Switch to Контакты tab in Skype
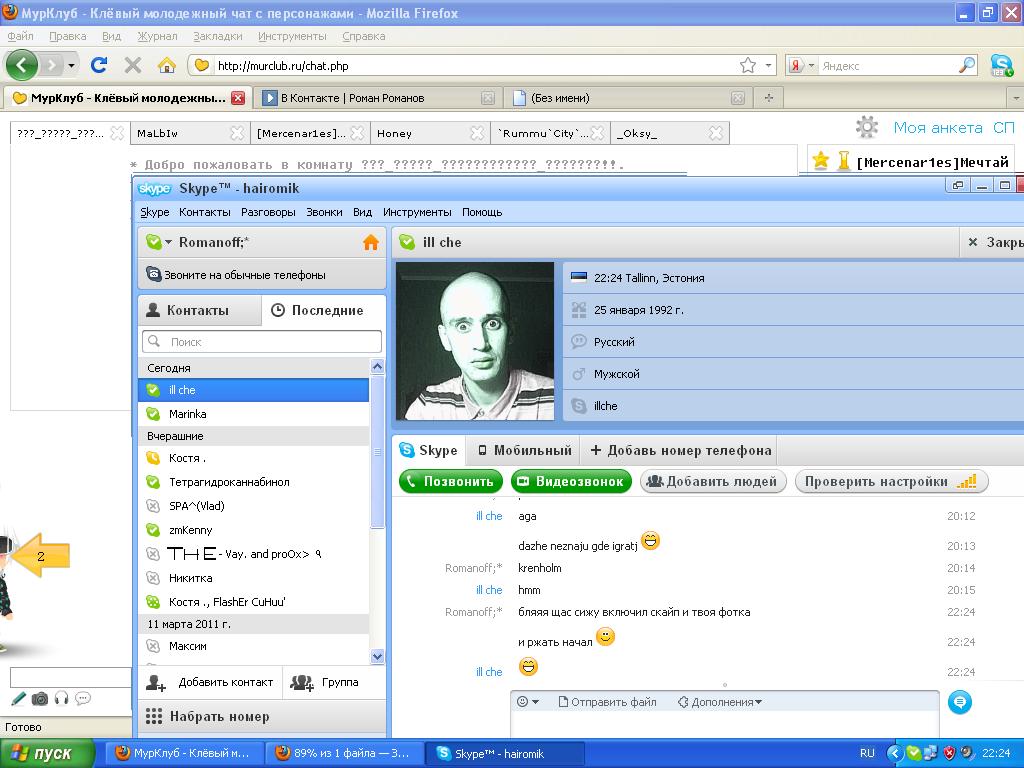1024x768 pixels. pyautogui.click(x=199, y=310)
